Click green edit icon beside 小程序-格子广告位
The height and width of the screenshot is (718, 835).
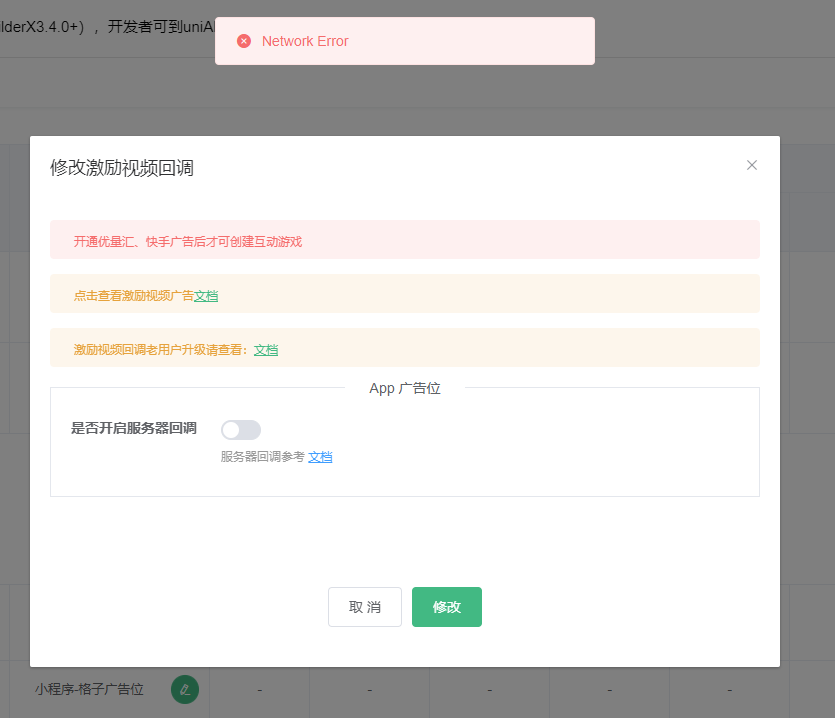point(185,689)
